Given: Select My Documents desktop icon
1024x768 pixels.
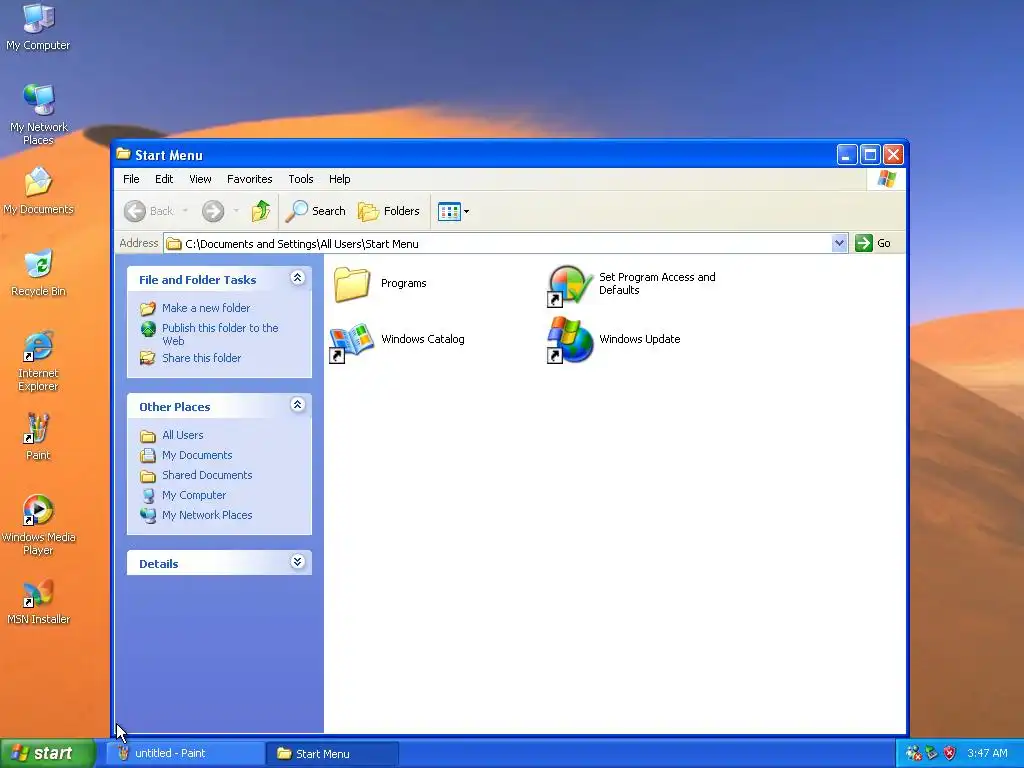Looking at the screenshot, I should click(x=39, y=191).
